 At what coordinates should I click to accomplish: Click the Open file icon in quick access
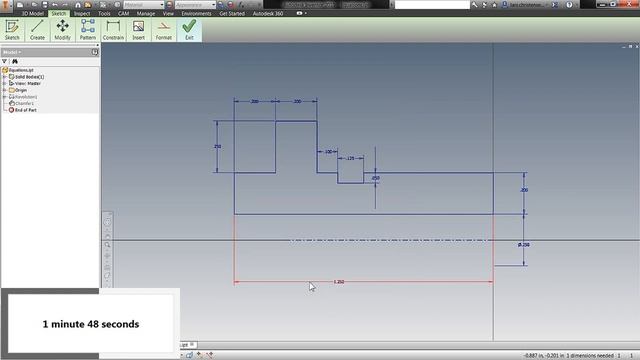pos(34,5)
